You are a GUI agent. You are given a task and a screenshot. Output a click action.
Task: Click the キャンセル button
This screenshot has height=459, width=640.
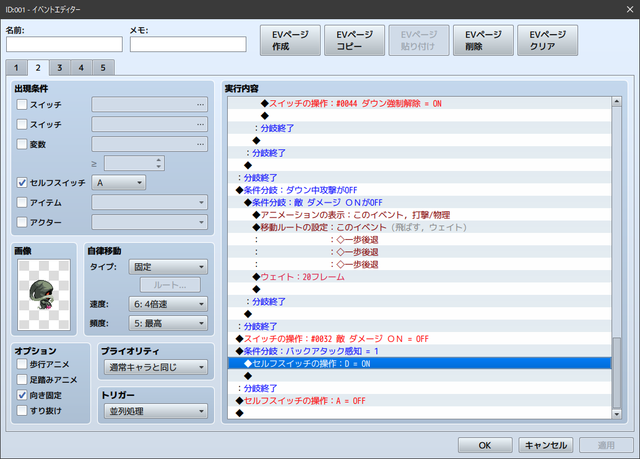(546, 445)
